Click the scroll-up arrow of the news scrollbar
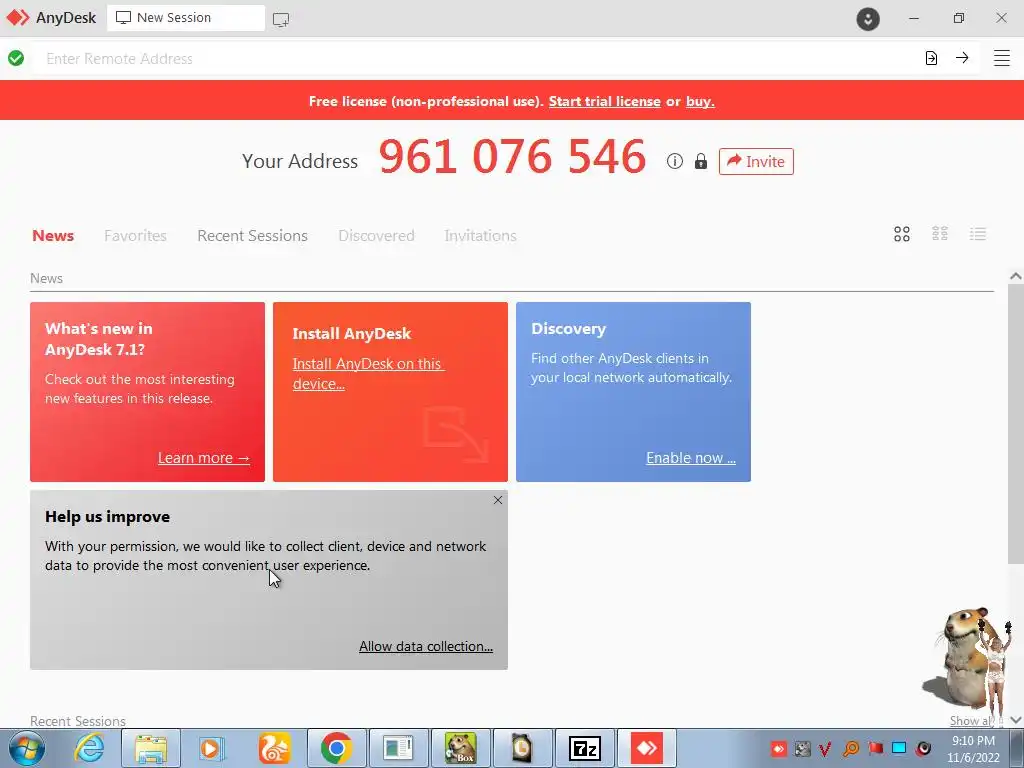Image resolution: width=1024 pixels, height=768 pixels. pyautogui.click(x=1016, y=276)
